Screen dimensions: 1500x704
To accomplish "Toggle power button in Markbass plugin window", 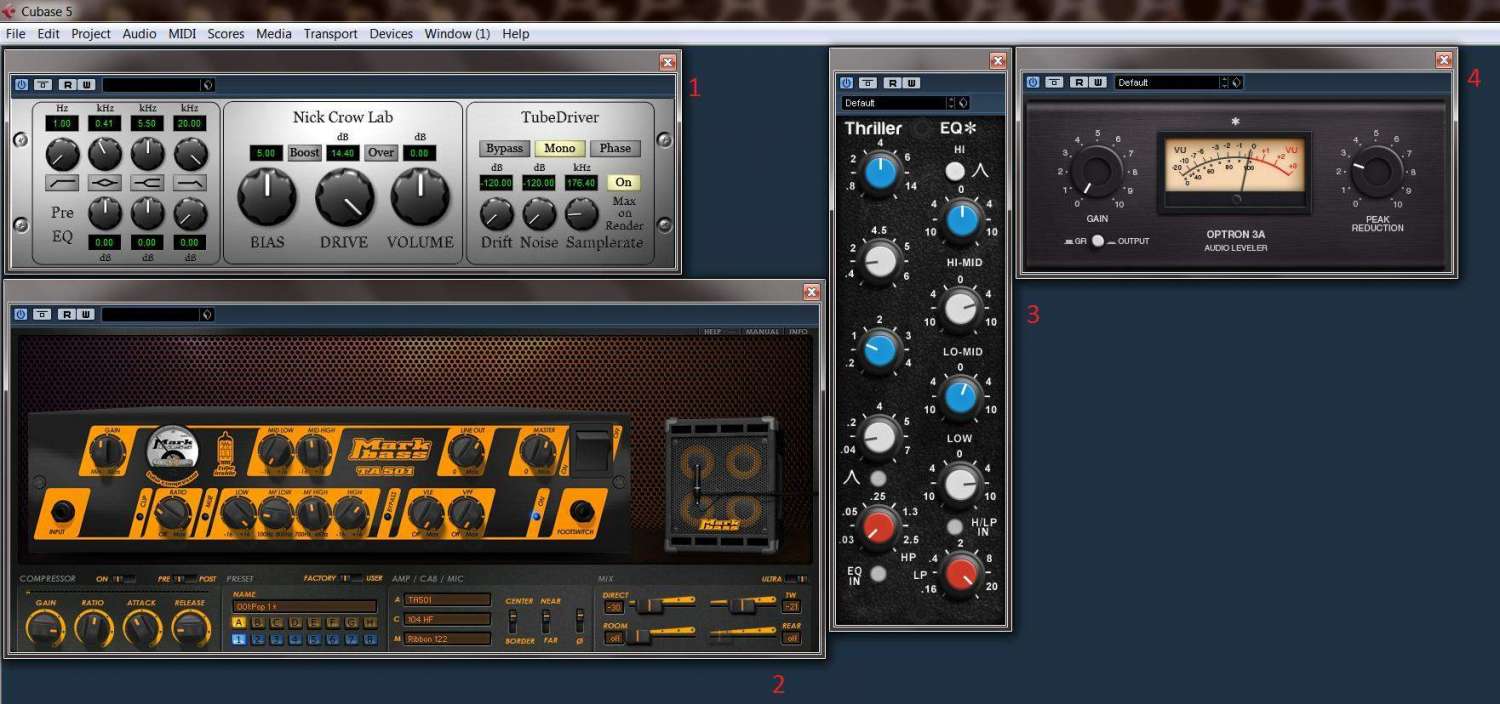I will pos(21,314).
